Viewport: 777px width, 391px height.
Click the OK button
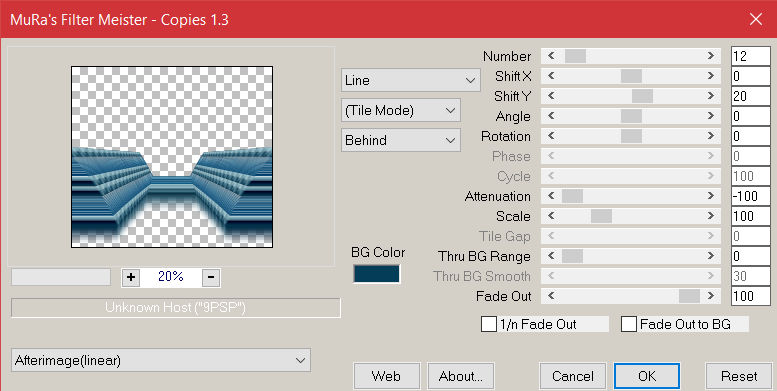click(x=647, y=376)
